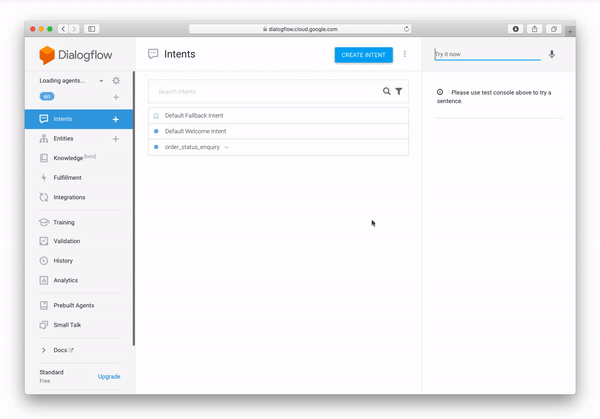Add new entity via sidebar plus
Viewport: 600px width, 419px height.
click(x=116, y=139)
